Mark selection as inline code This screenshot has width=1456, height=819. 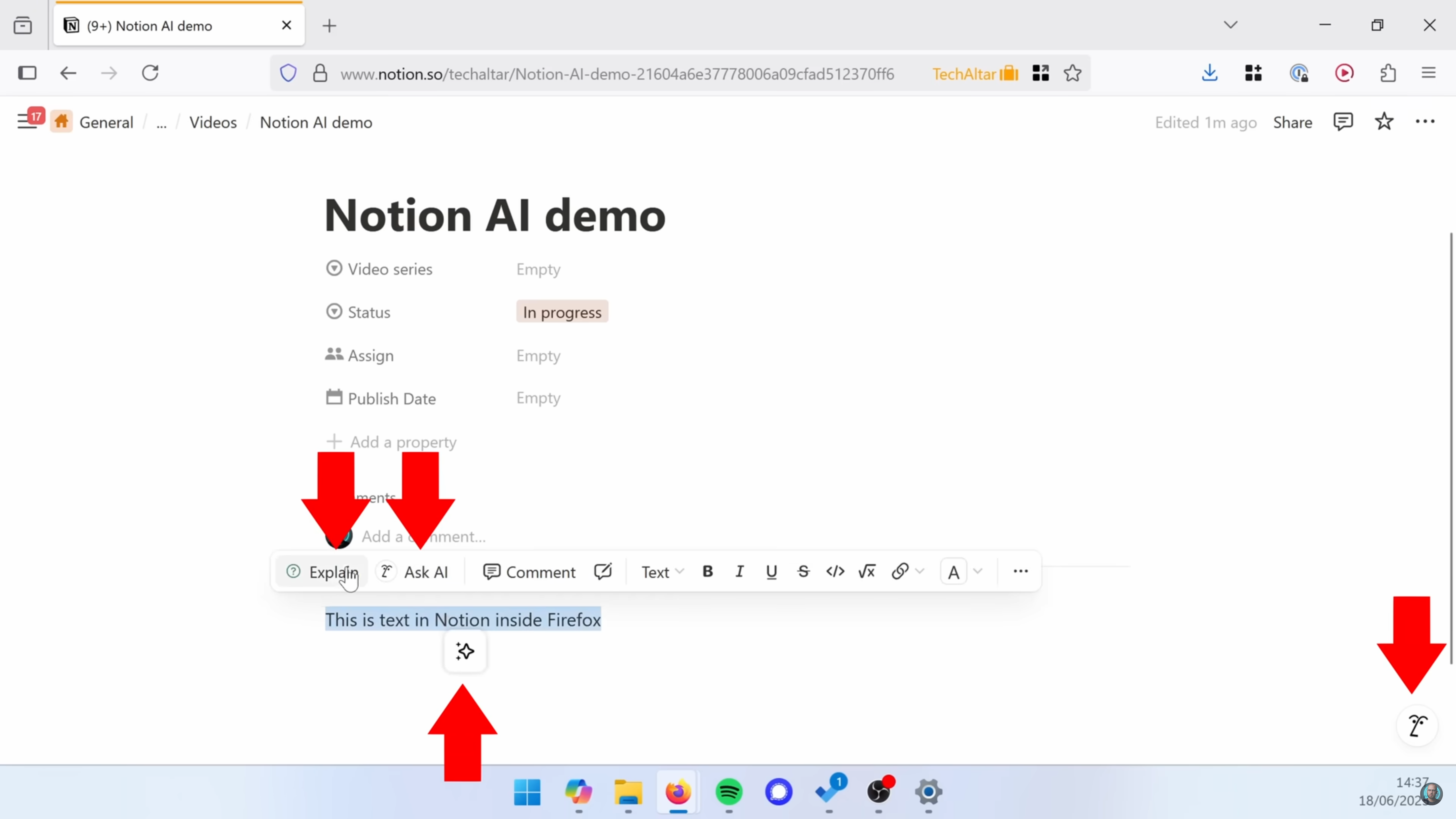835,571
